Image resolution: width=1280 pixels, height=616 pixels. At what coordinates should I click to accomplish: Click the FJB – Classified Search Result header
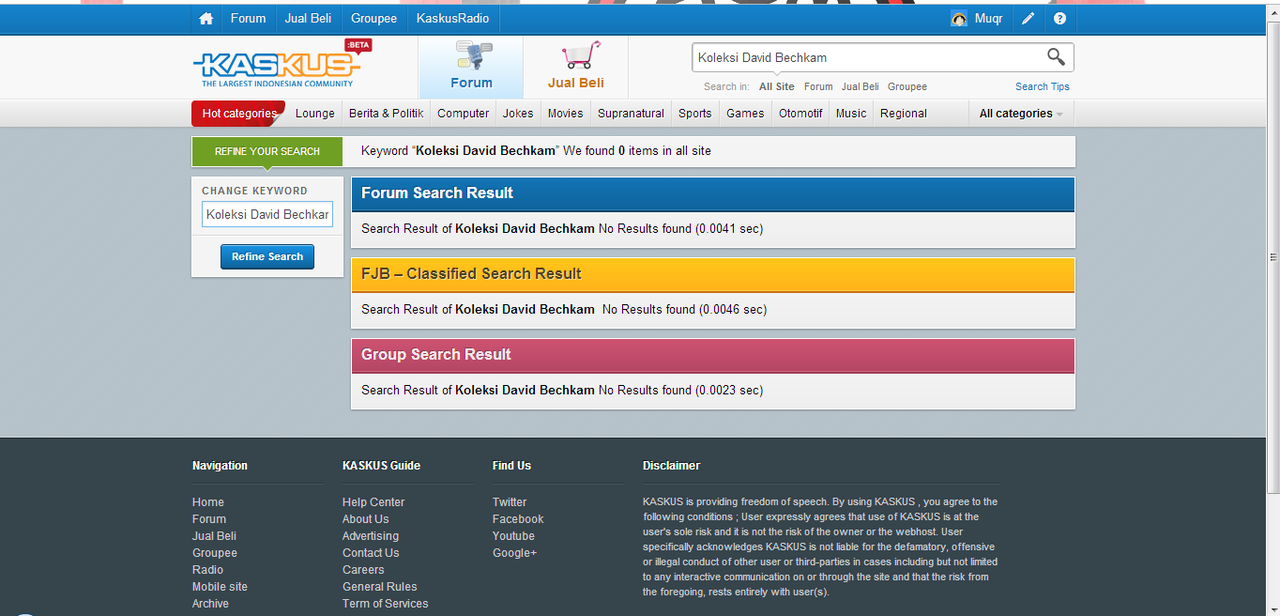point(713,274)
